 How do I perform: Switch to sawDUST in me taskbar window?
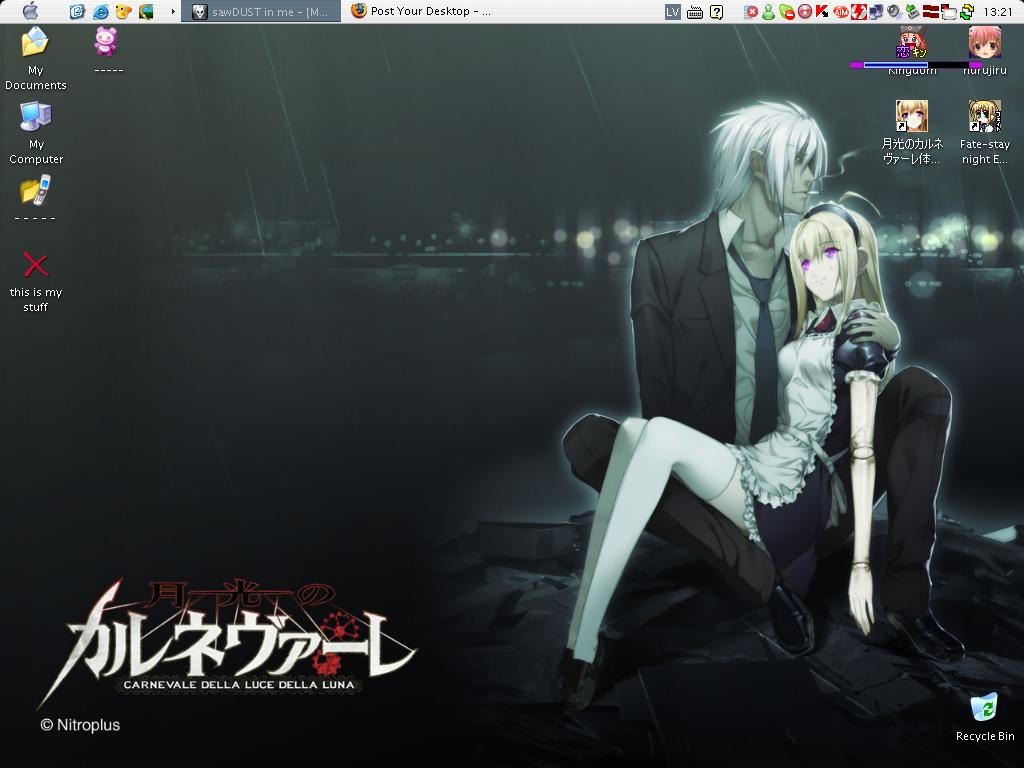pos(261,11)
